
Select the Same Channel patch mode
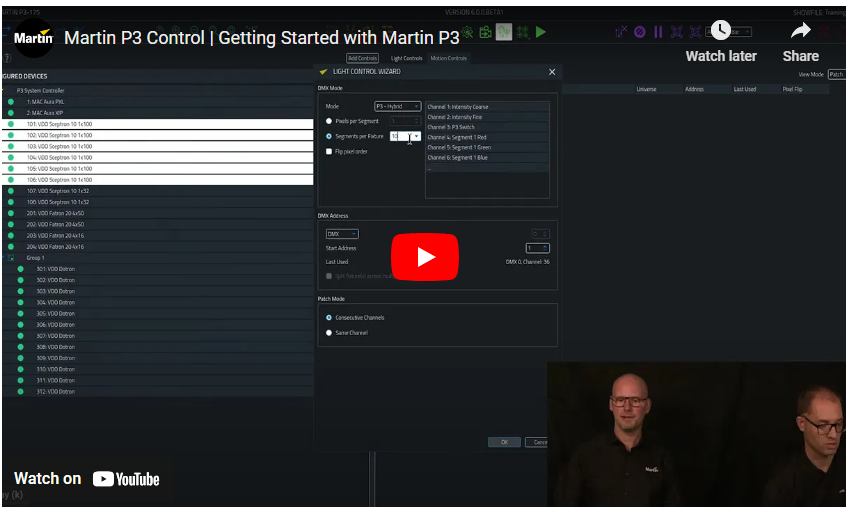coord(329,333)
